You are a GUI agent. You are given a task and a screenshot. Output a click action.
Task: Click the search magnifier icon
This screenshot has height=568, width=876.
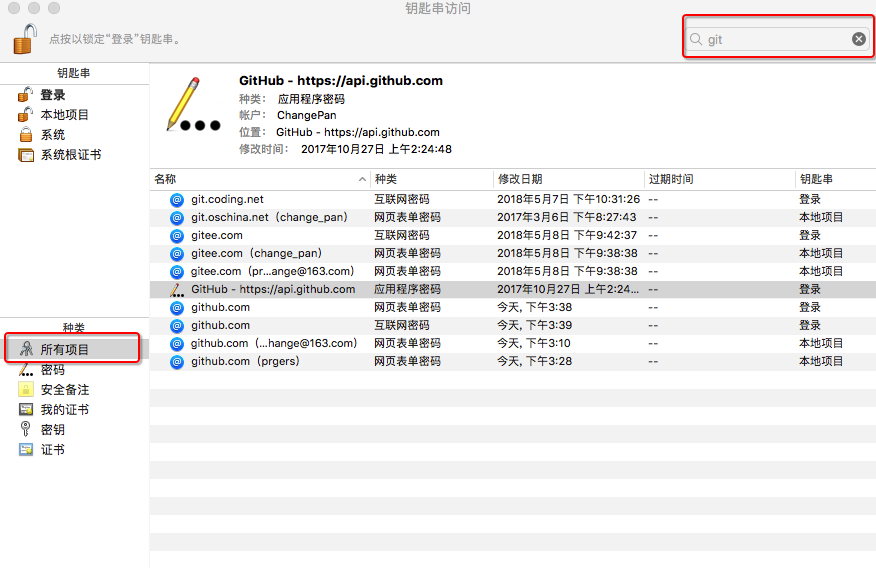pyautogui.click(x=696, y=39)
